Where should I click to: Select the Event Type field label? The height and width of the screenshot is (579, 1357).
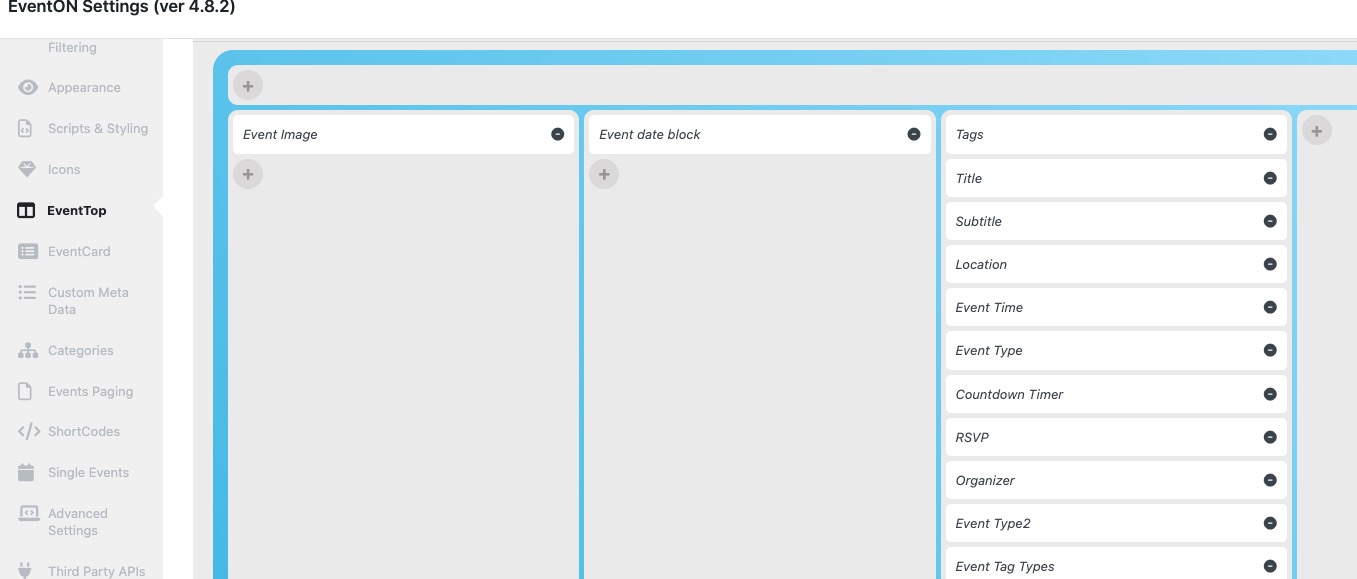[x=989, y=350]
